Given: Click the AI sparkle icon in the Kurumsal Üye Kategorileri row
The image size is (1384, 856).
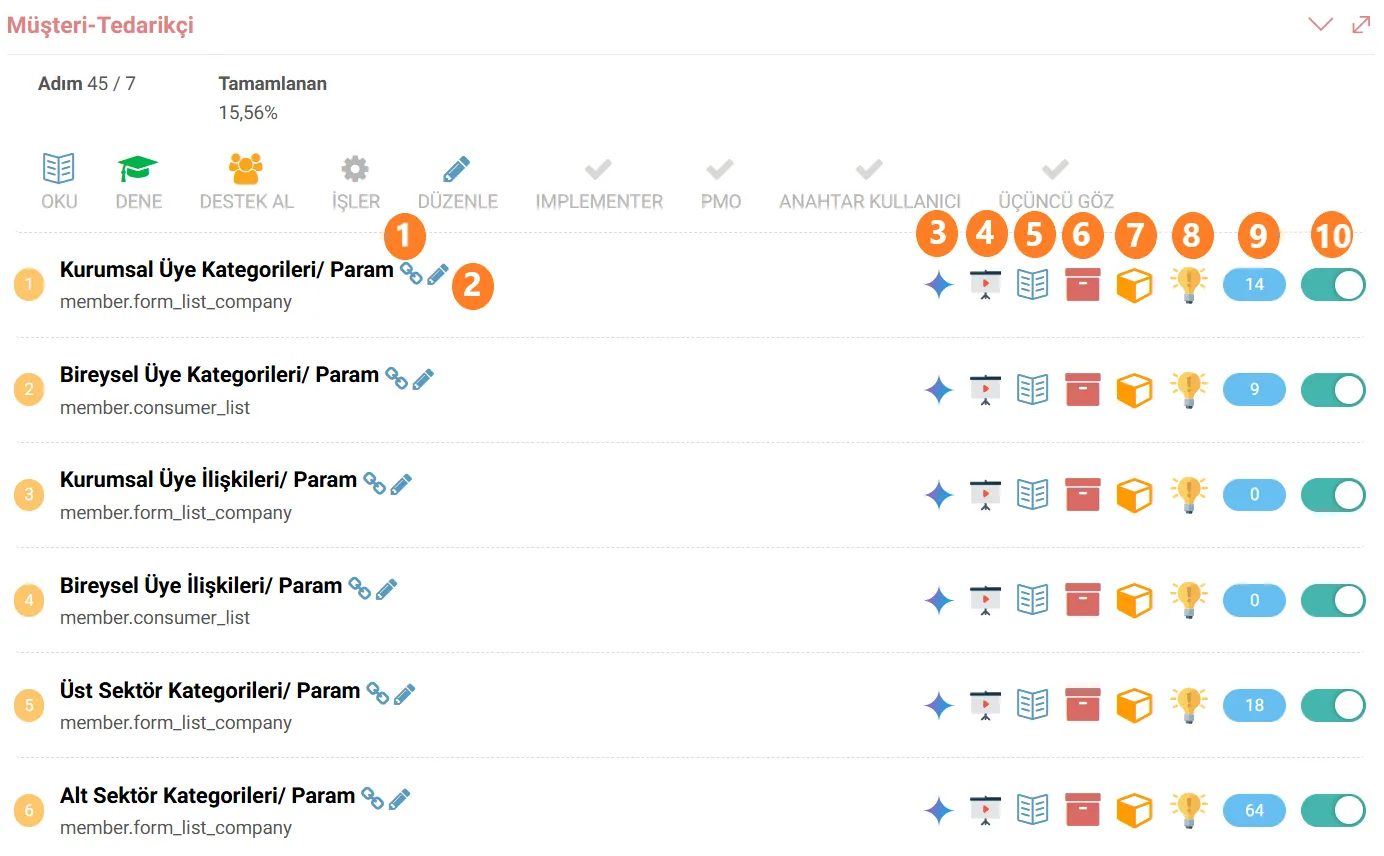Looking at the screenshot, I should pos(938,285).
